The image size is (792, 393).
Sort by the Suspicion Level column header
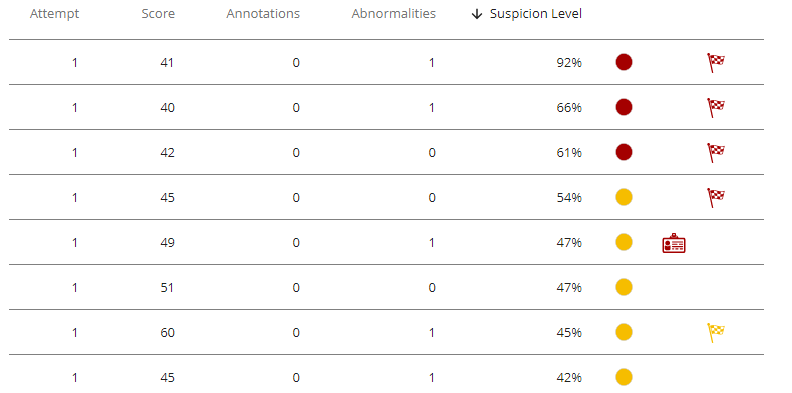(535, 14)
